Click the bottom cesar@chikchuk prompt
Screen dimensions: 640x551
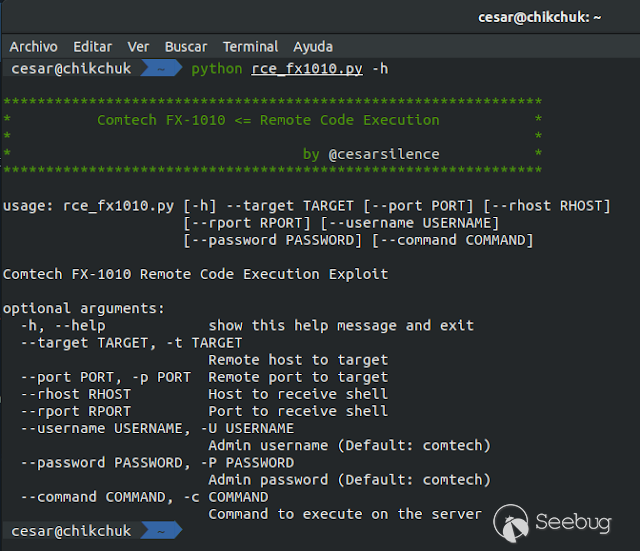(x=71, y=531)
